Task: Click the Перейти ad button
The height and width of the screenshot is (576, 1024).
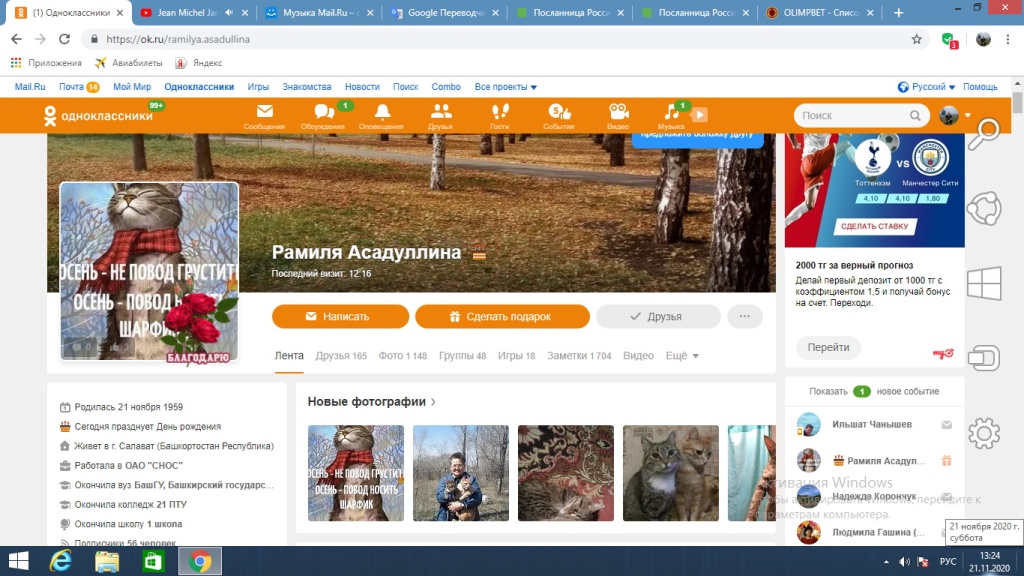Action: 828,347
